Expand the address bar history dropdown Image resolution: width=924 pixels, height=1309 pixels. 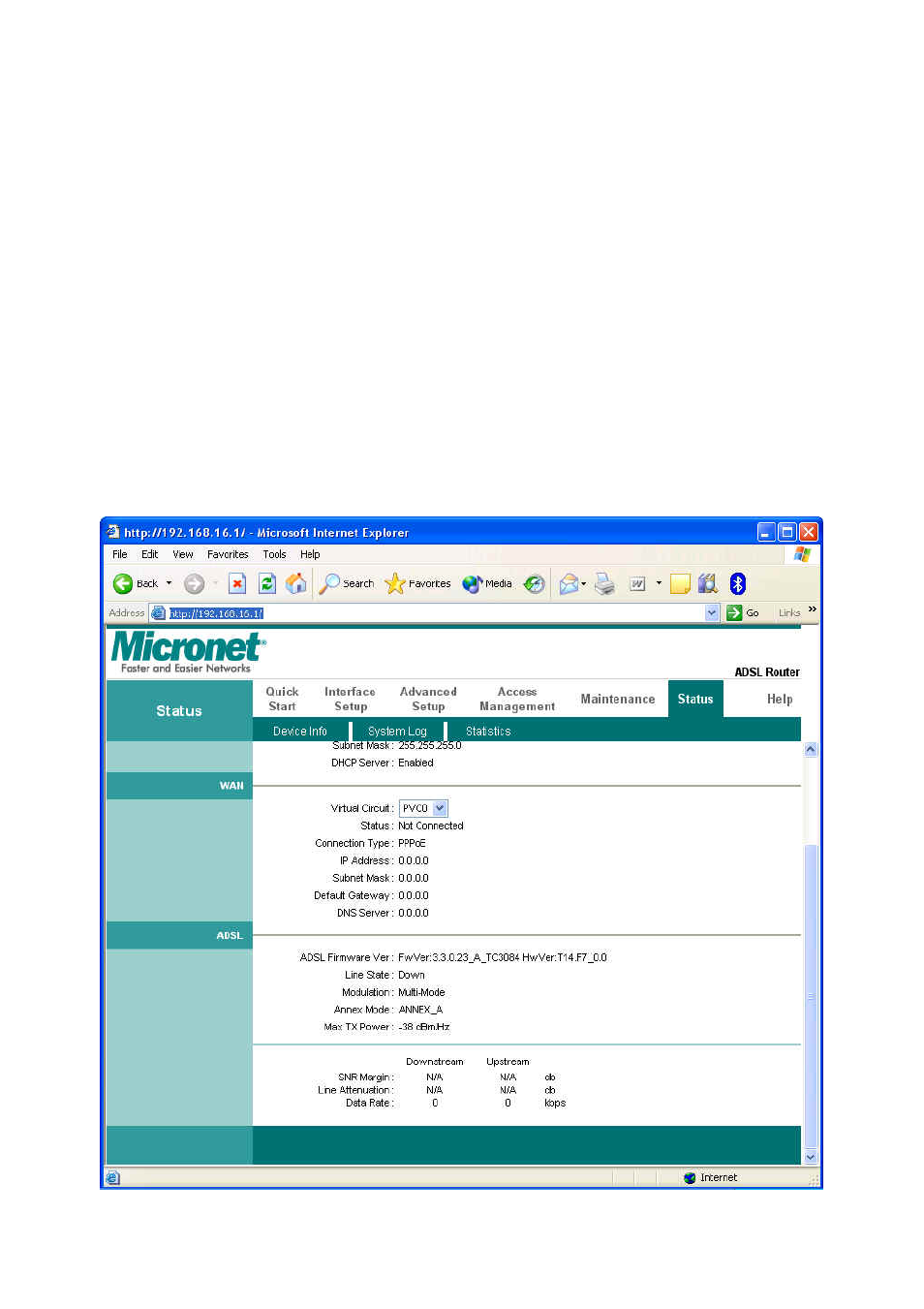click(x=712, y=612)
